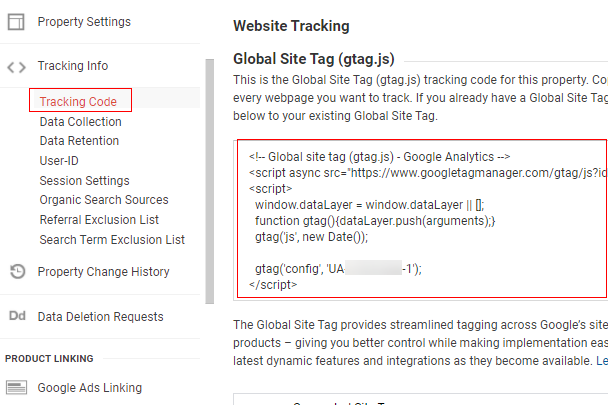608x405 pixels.
Task: Open Referral Exclusion List
Action: click(x=99, y=220)
